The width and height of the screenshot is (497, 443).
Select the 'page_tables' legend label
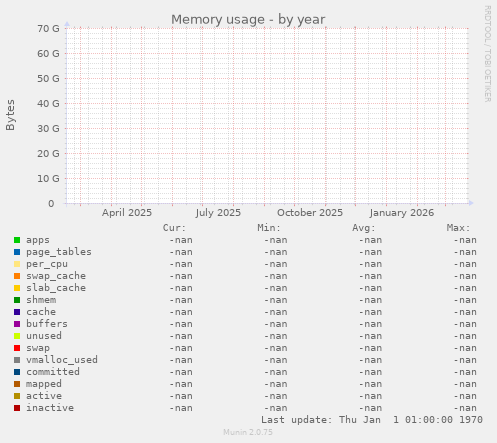pos(59,252)
